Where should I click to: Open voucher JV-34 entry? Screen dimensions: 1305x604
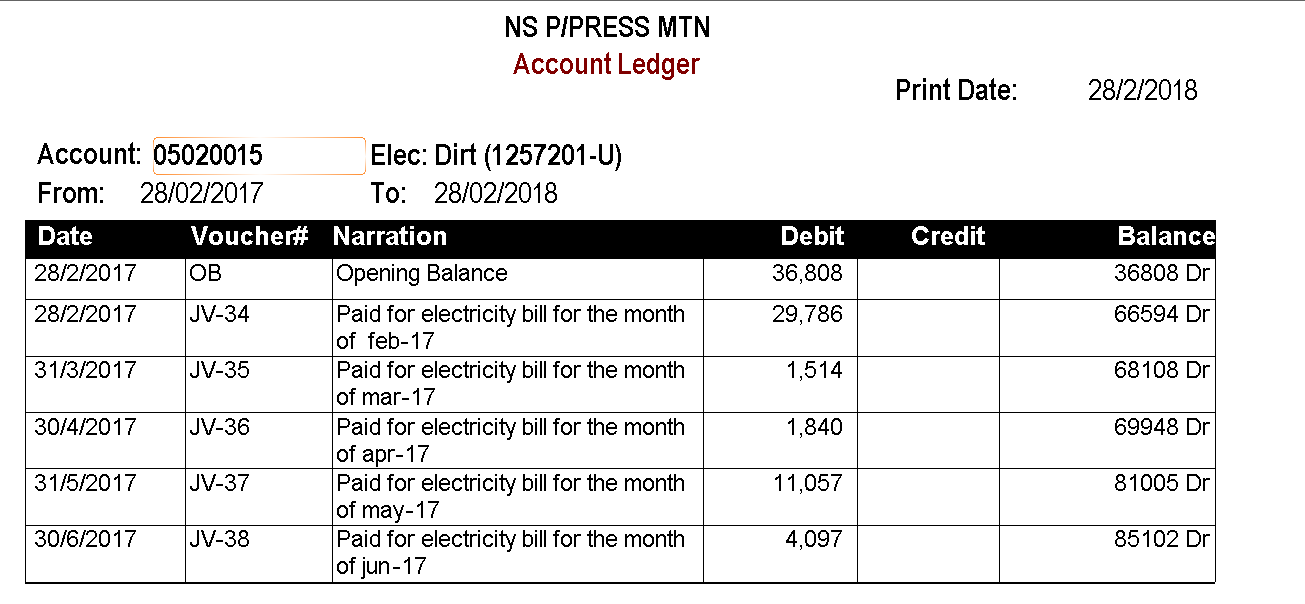click(x=219, y=315)
